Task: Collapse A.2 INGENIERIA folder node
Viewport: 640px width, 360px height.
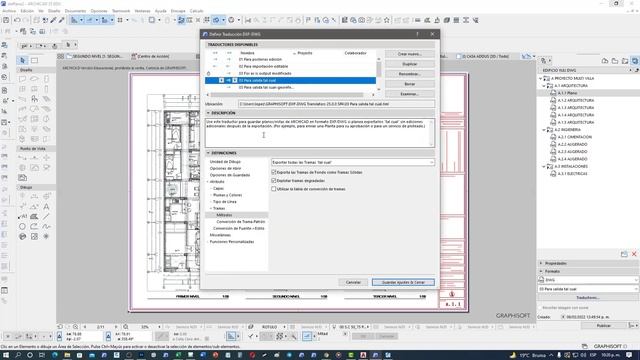Action: 544,130
